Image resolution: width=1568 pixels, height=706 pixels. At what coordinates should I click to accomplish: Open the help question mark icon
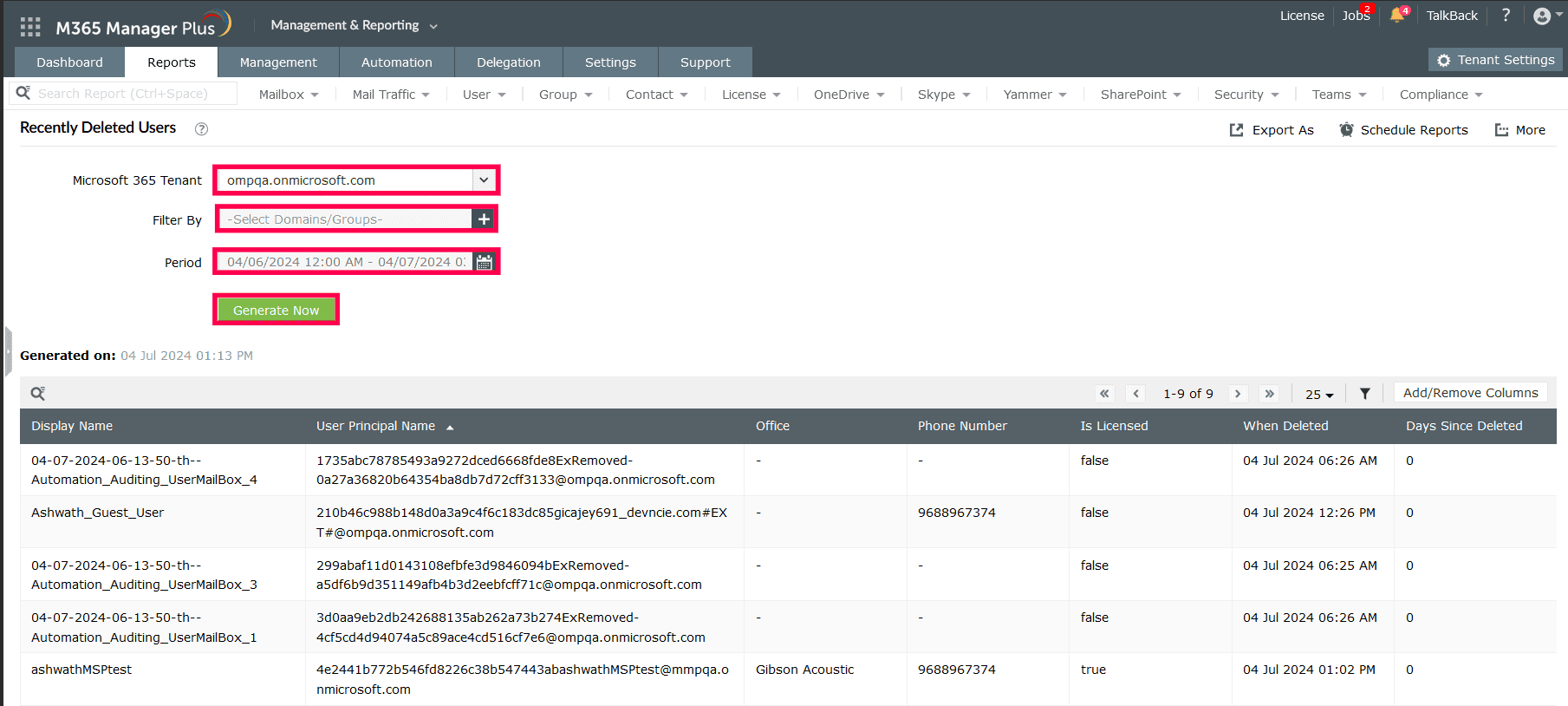pyautogui.click(x=1506, y=16)
